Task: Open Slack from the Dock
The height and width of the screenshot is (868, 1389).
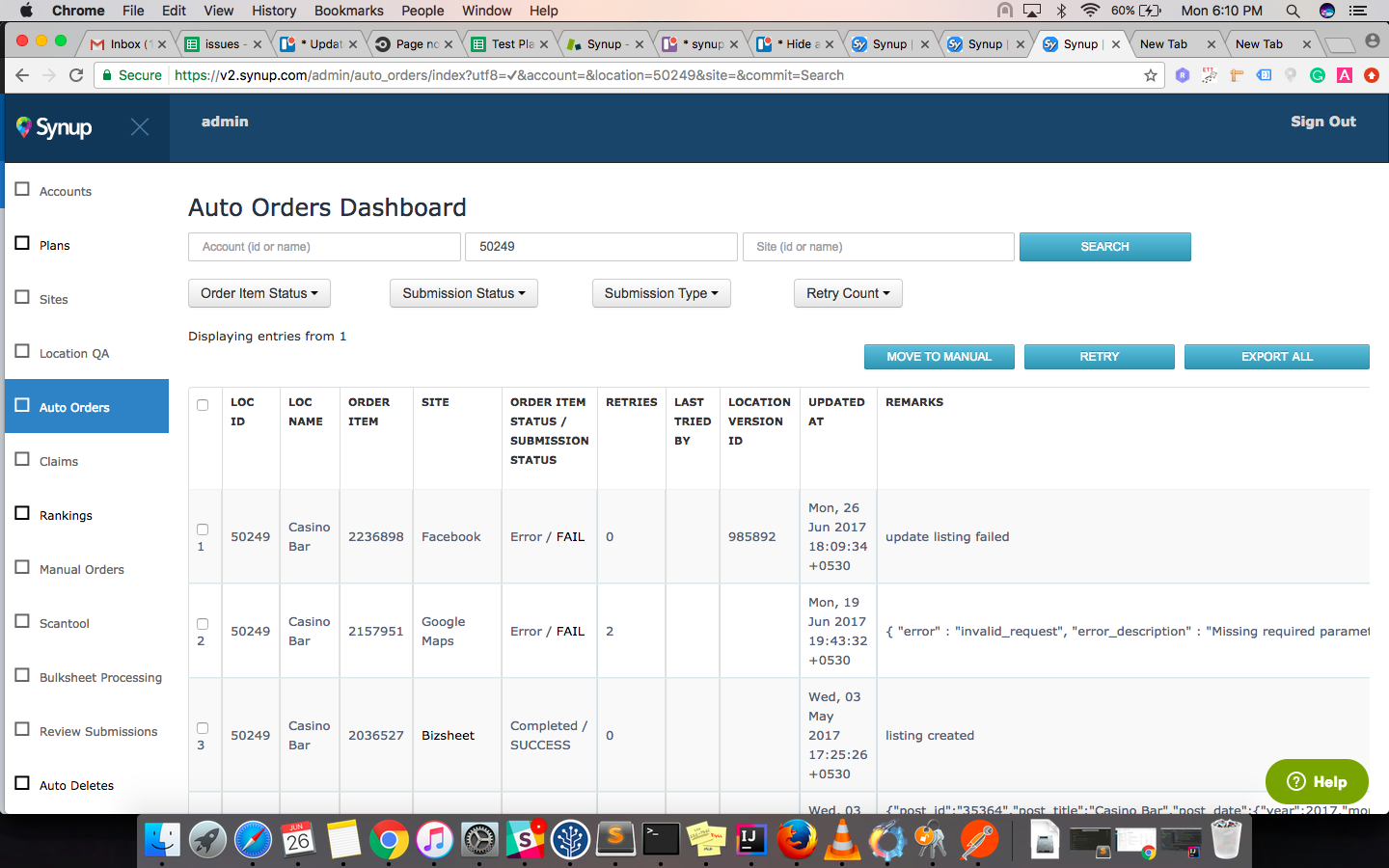Action: pos(525,840)
